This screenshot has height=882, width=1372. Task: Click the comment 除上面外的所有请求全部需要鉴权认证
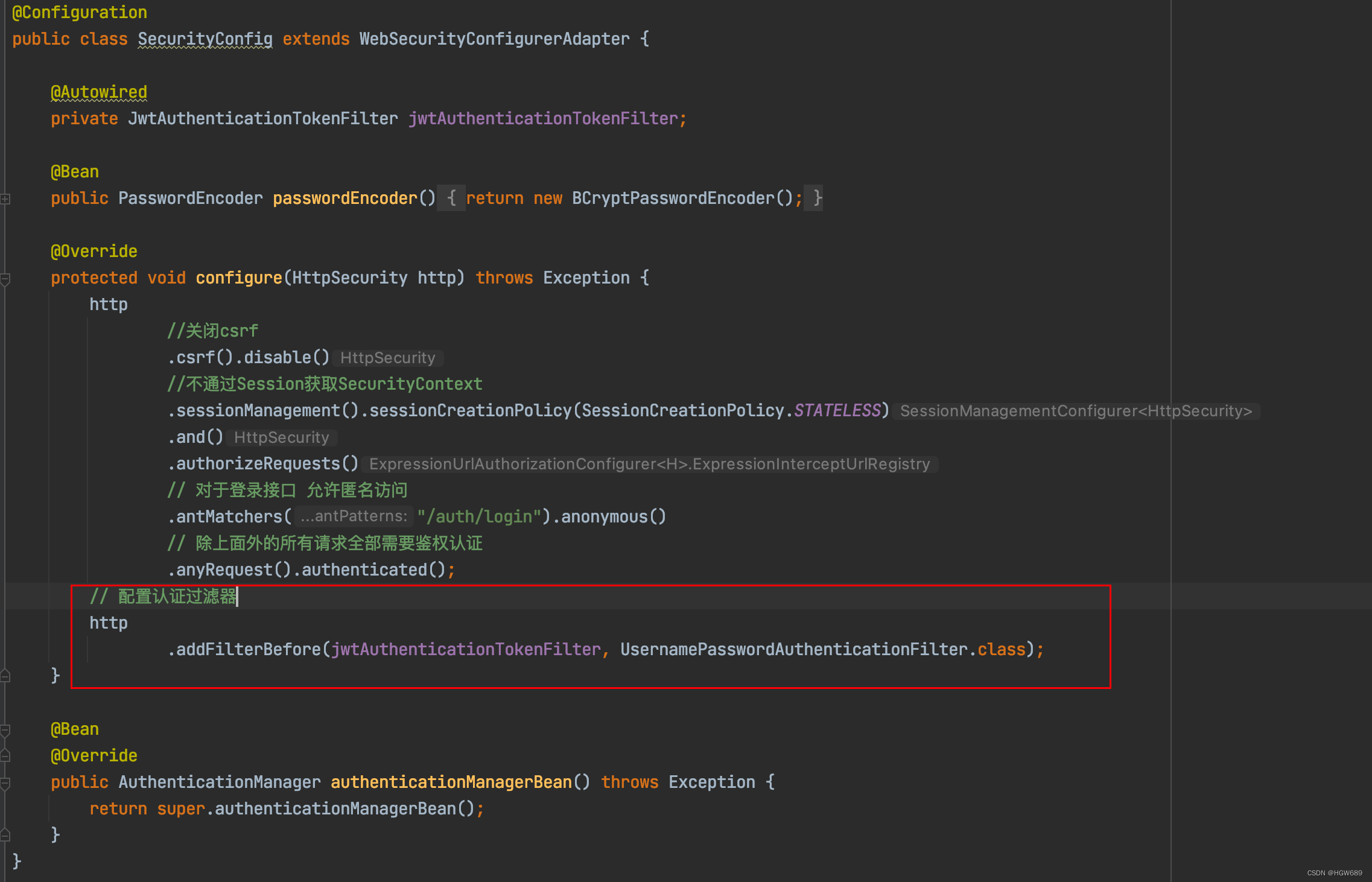point(325,543)
